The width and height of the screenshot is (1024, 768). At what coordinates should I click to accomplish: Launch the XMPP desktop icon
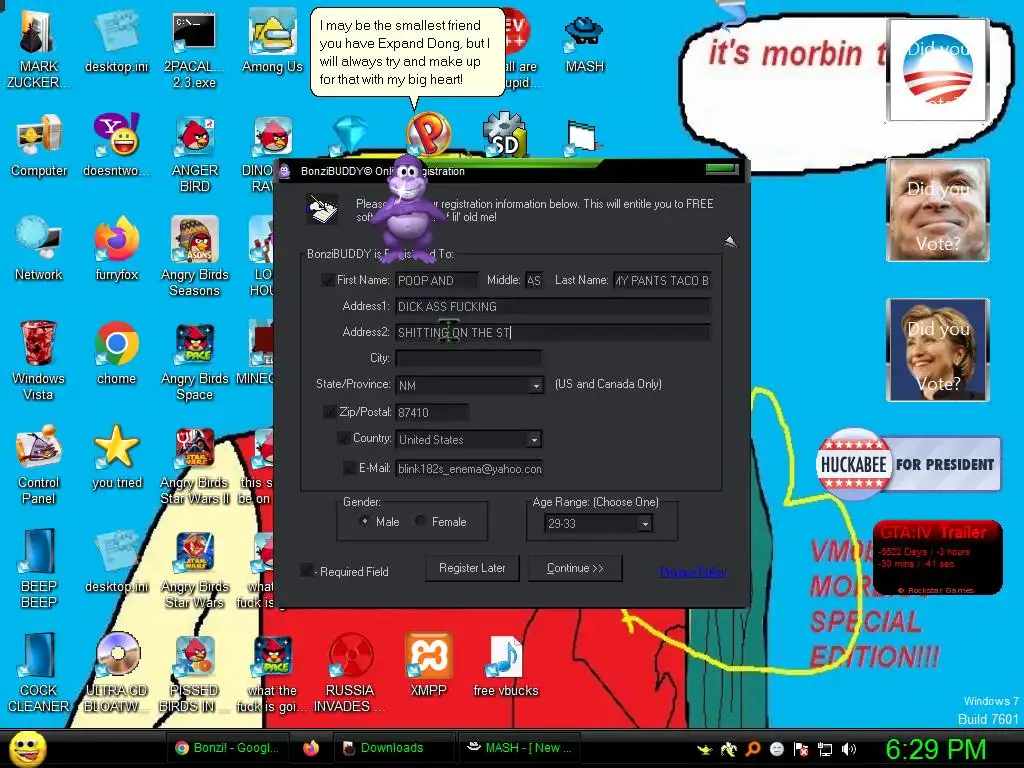(x=428, y=665)
